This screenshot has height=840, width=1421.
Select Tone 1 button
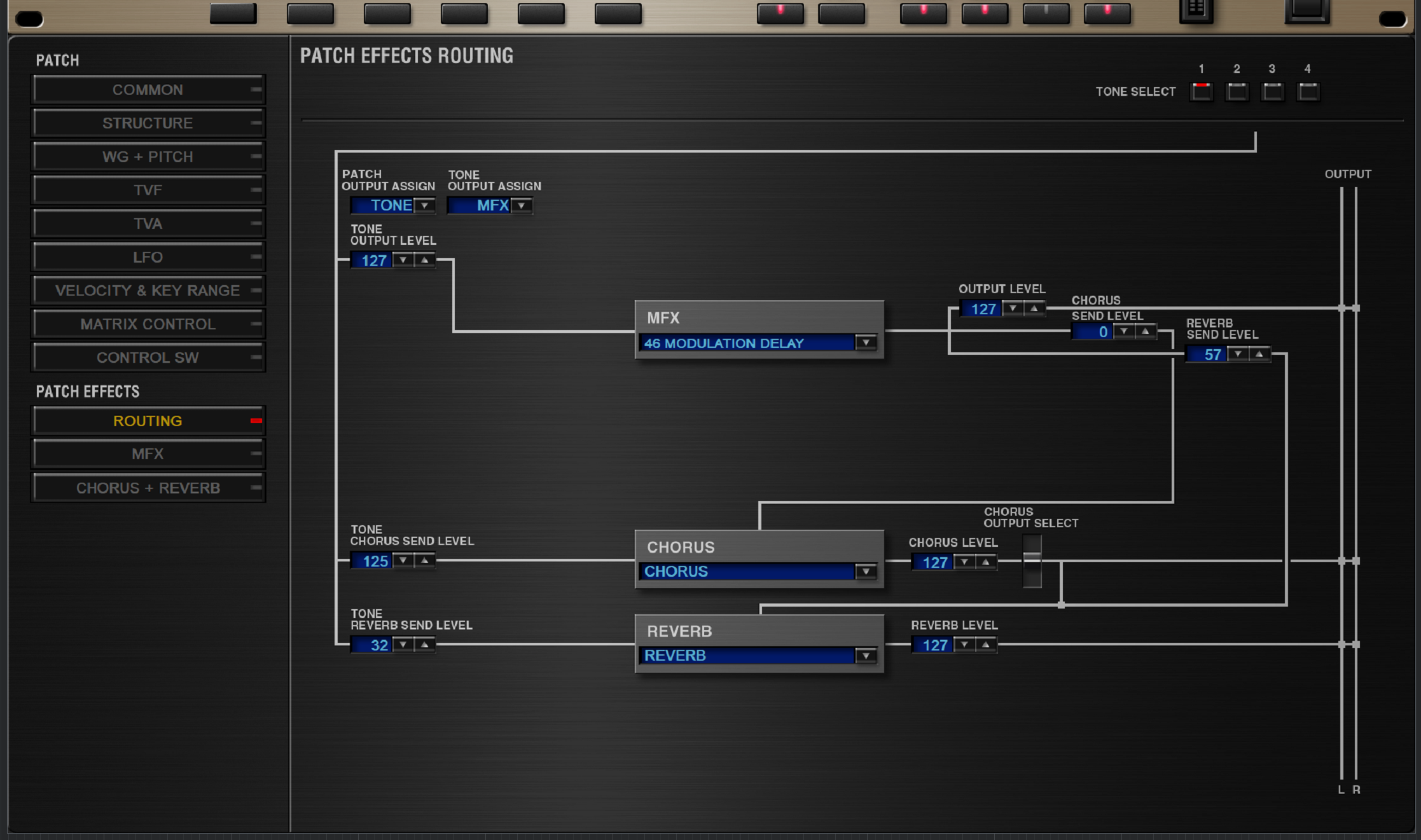coord(1201,92)
